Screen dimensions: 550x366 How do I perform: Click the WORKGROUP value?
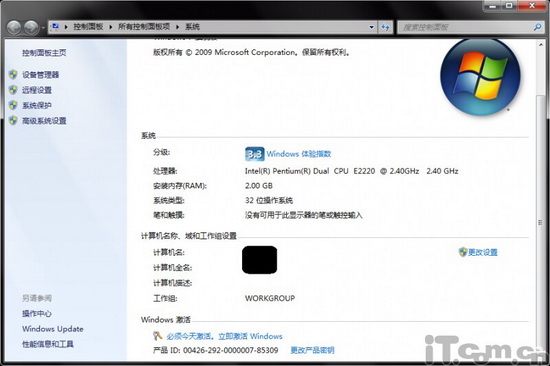[x=270, y=298]
